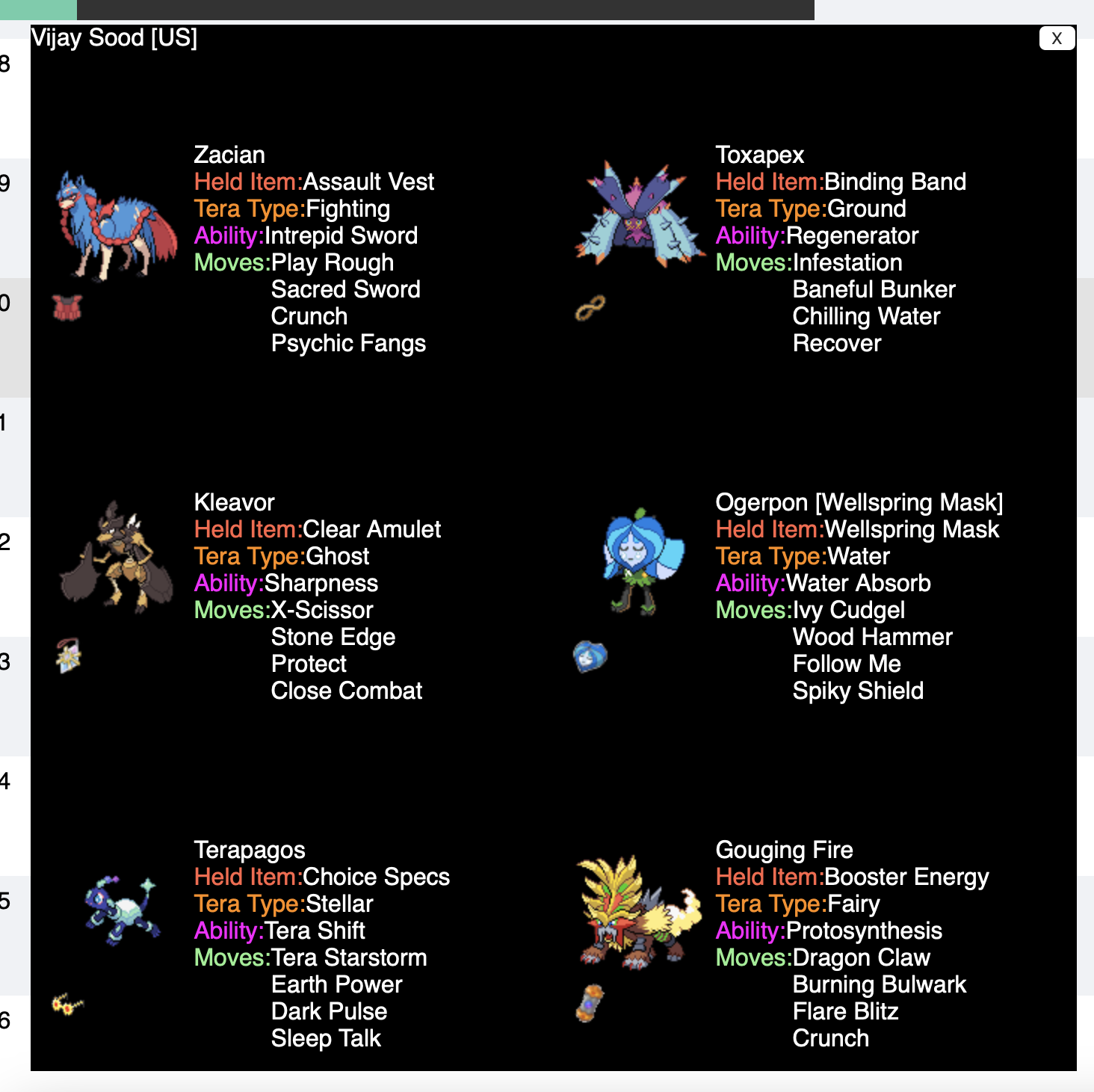Click the Kleavor sprite image
Screen dimensions: 1094x1092
coord(117,557)
